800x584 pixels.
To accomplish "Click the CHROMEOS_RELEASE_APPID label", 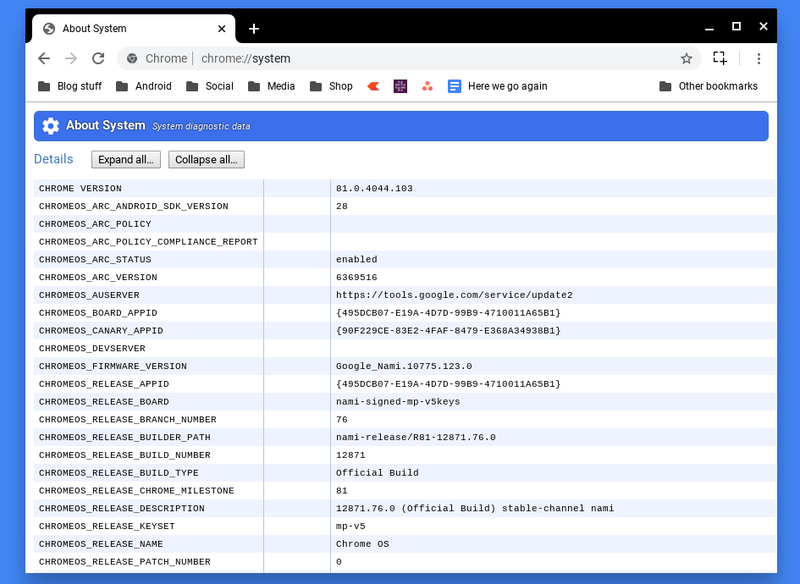I will (104, 384).
